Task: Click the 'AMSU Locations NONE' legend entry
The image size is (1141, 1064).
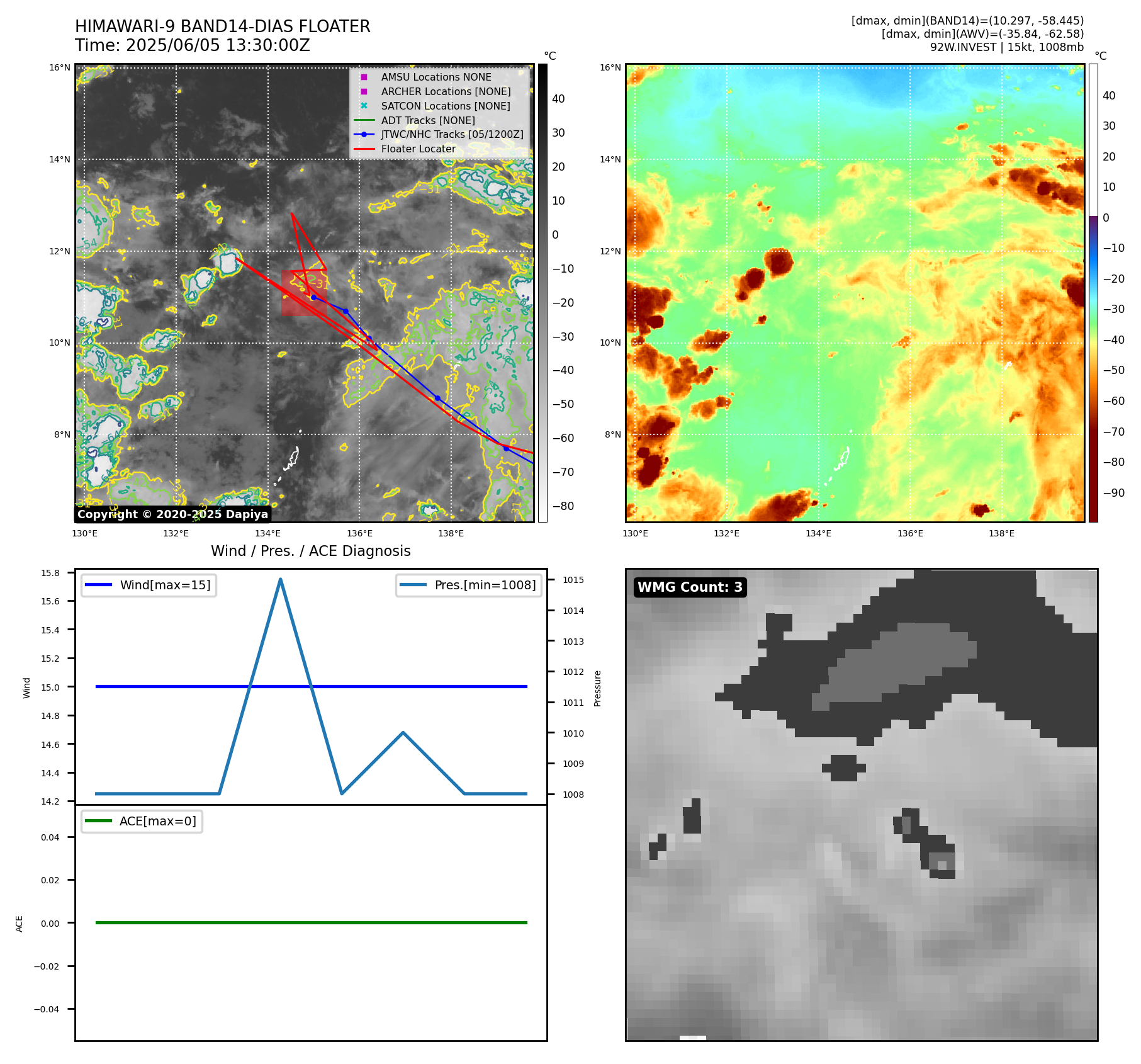Action: (x=436, y=77)
